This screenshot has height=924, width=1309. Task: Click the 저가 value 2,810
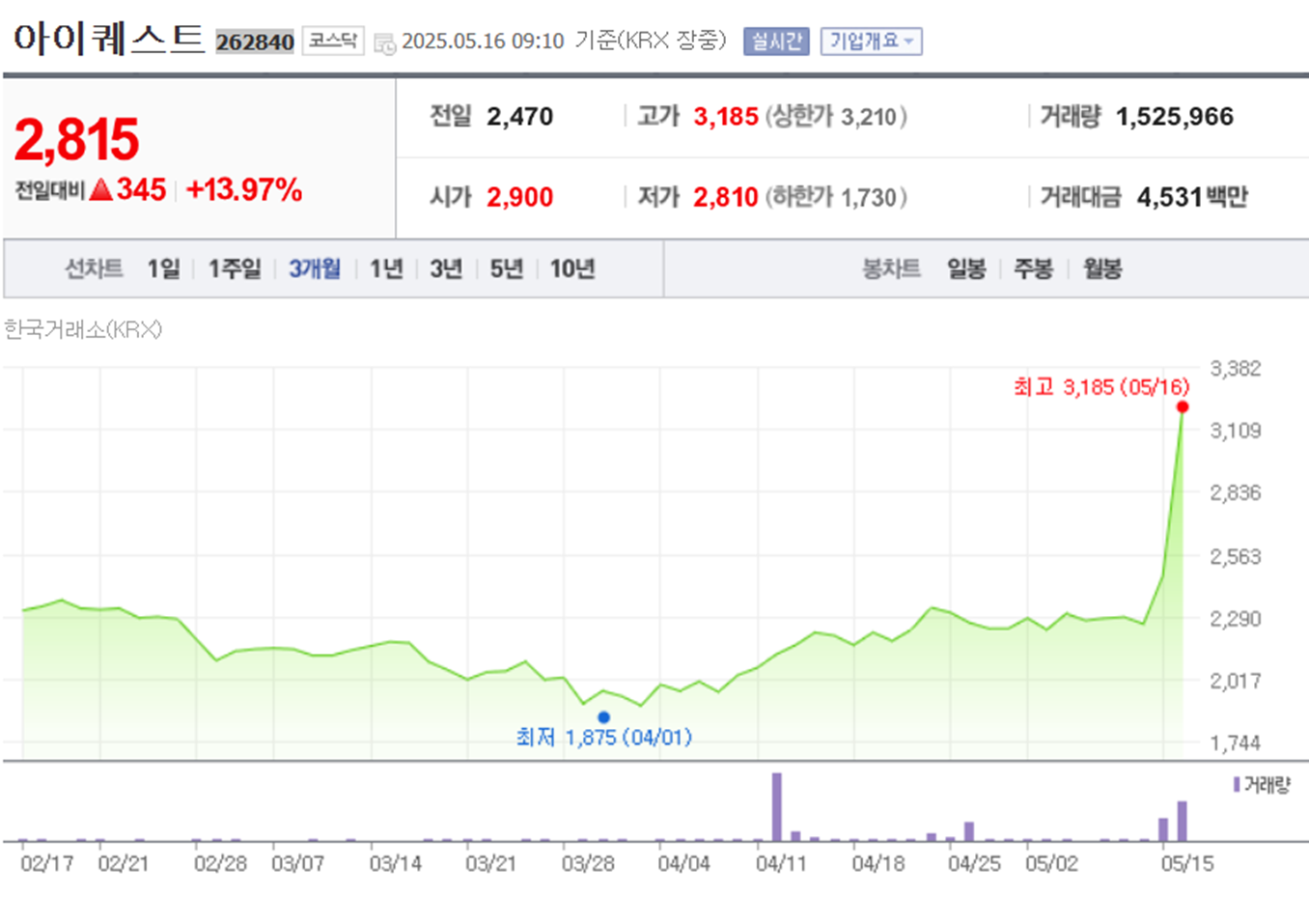click(x=726, y=197)
